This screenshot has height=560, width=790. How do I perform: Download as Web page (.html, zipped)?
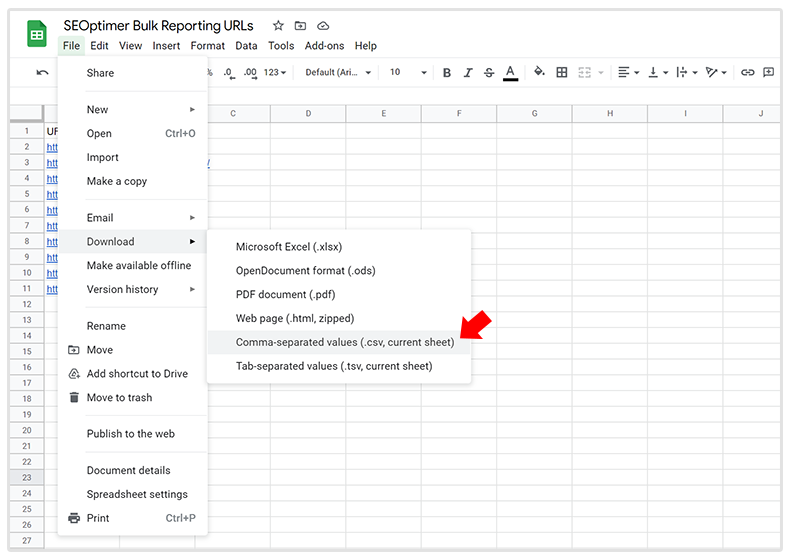pyautogui.click(x=339, y=319)
